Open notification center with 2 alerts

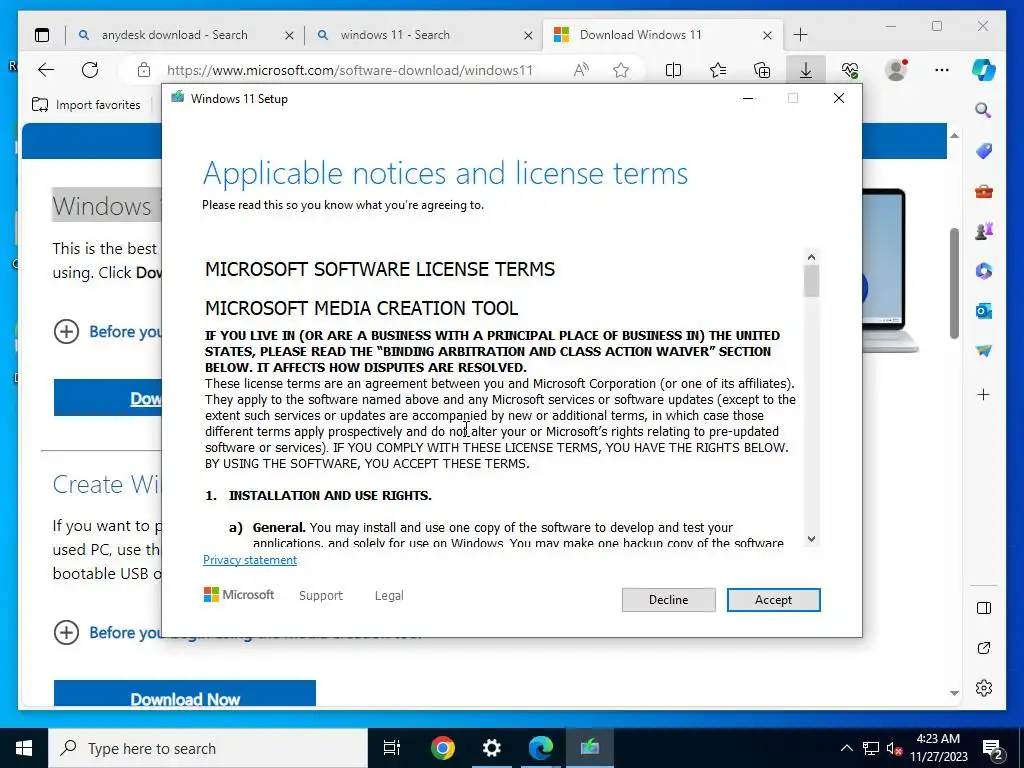tap(993, 748)
